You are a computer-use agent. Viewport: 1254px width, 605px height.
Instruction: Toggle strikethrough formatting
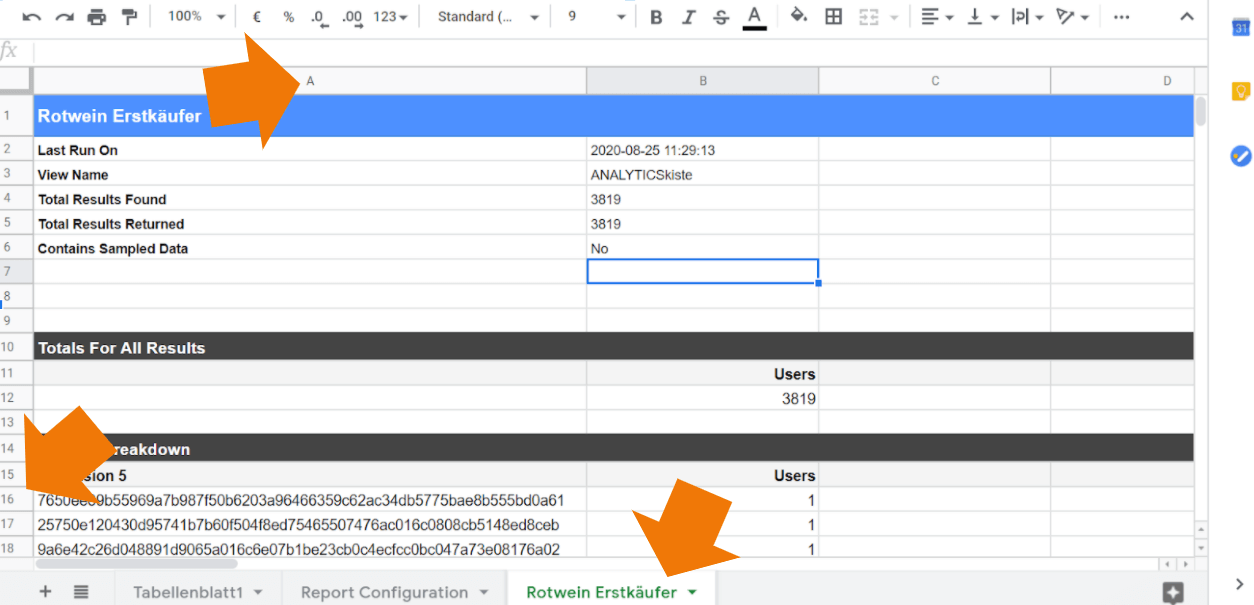point(721,17)
